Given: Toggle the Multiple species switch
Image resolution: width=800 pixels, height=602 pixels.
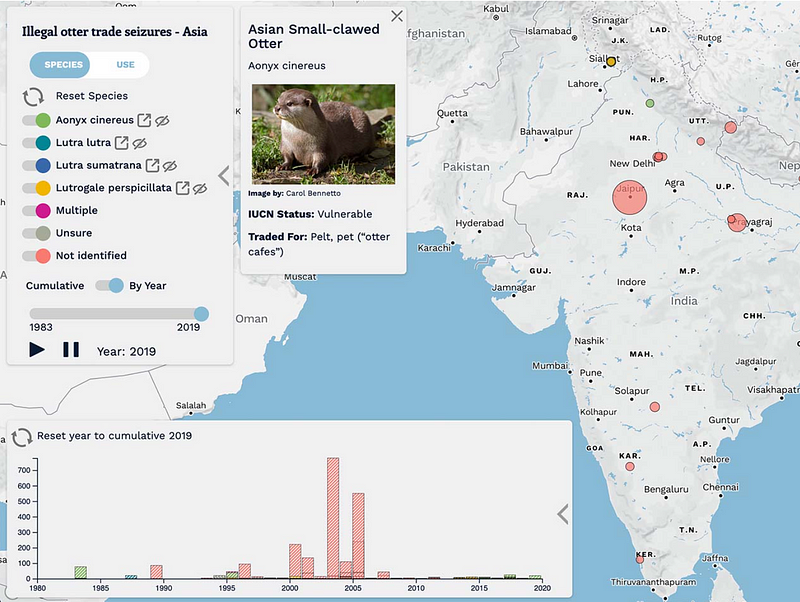Looking at the screenshot, I should pos(36,210).
